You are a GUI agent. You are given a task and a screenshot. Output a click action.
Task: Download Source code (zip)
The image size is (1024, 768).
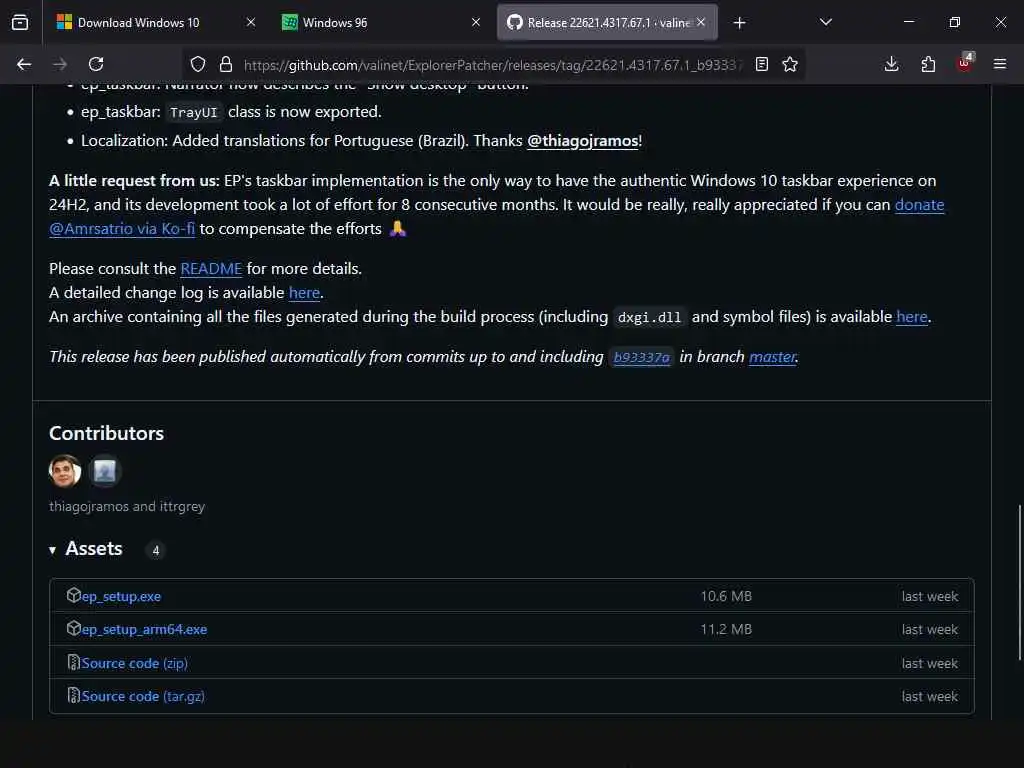click(135, 664)
